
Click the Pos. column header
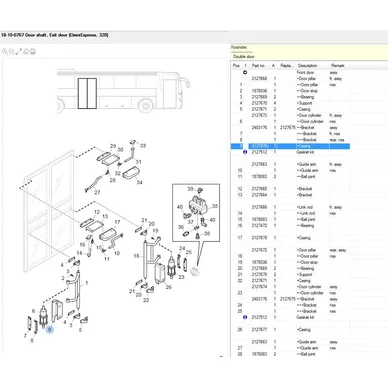[x=236, y=66]
